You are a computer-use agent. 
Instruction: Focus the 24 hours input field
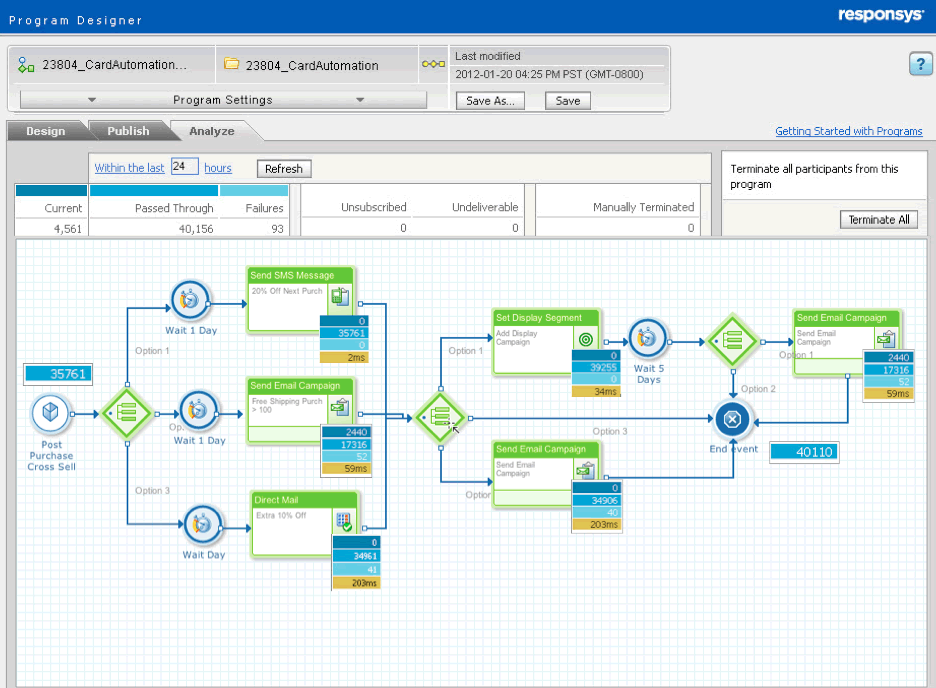184,166
